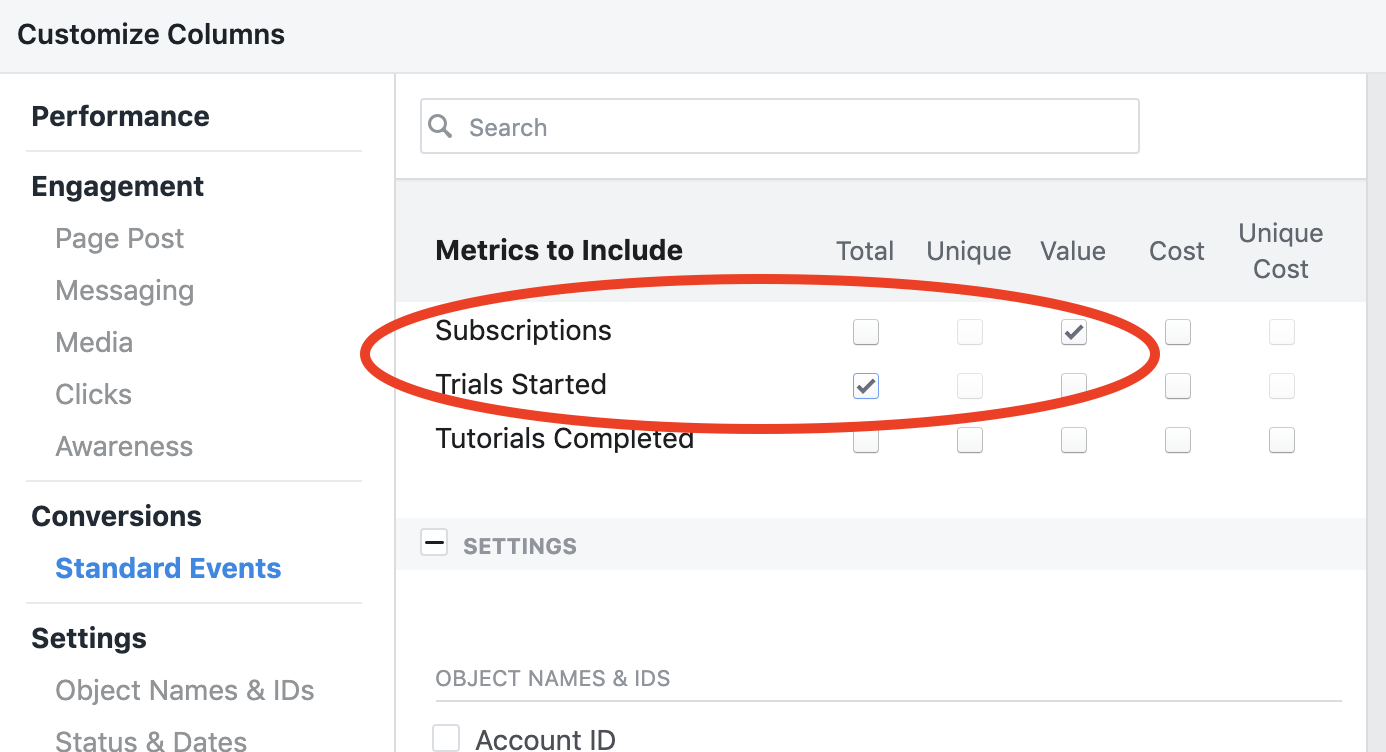Screen dimensions: 1386x752
Task: Enable Subscriptions Cost checkbox
Action: [1178, 332]
